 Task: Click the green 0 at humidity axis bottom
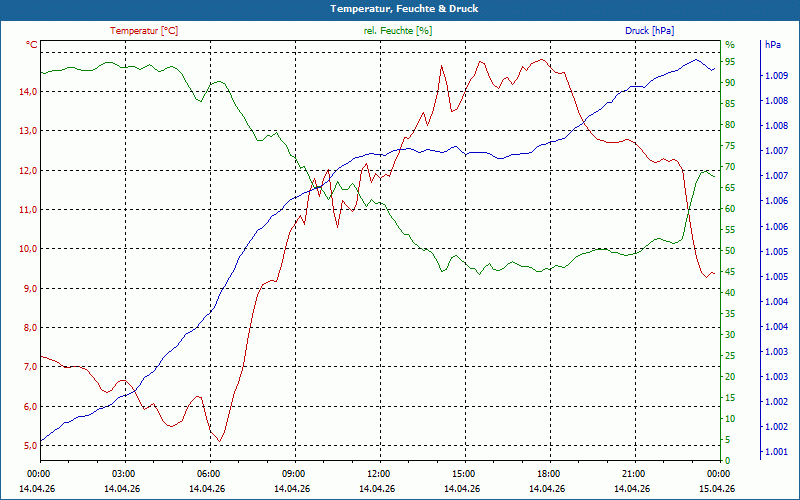(x=728, y=461)
